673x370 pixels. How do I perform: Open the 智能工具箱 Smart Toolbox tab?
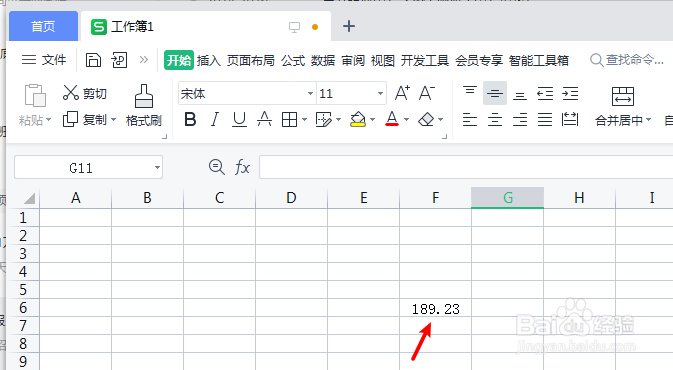point(539,61)
